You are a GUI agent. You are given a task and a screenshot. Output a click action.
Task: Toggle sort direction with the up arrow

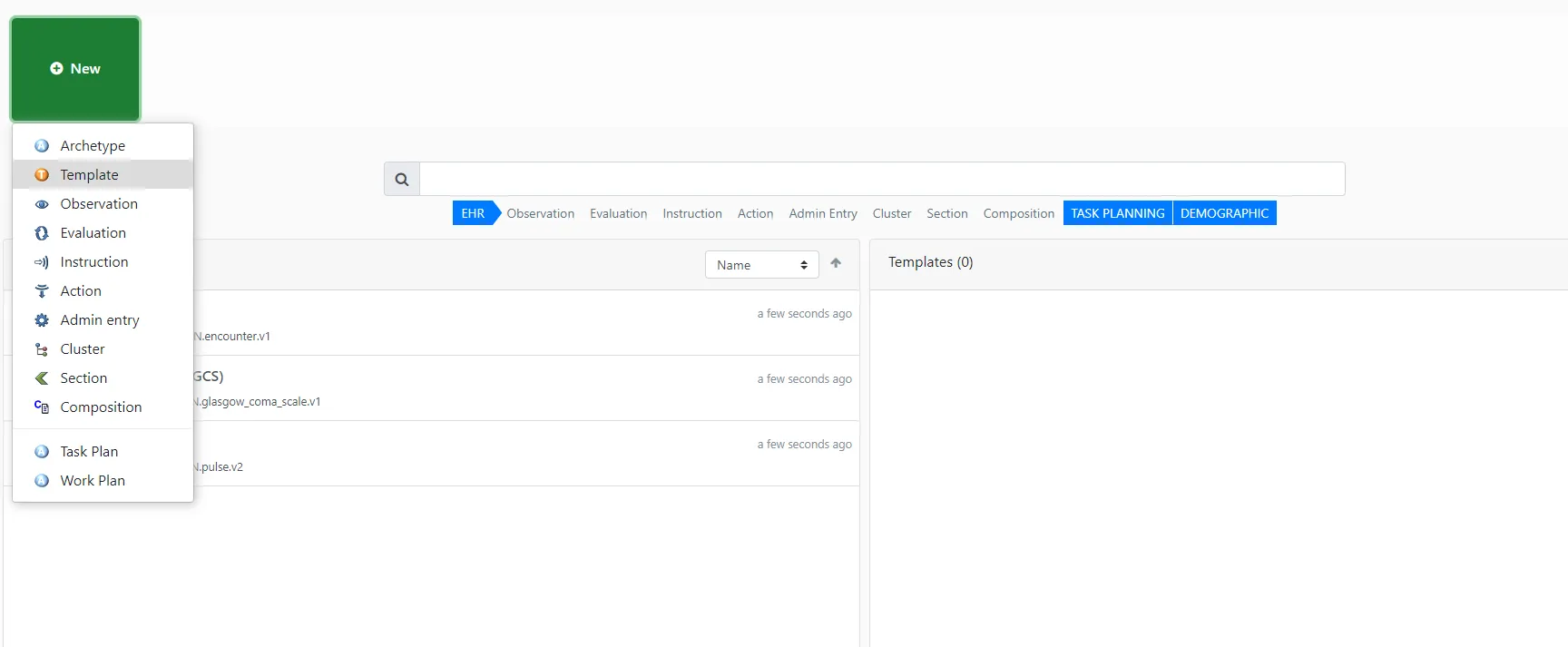pos(836,263)
